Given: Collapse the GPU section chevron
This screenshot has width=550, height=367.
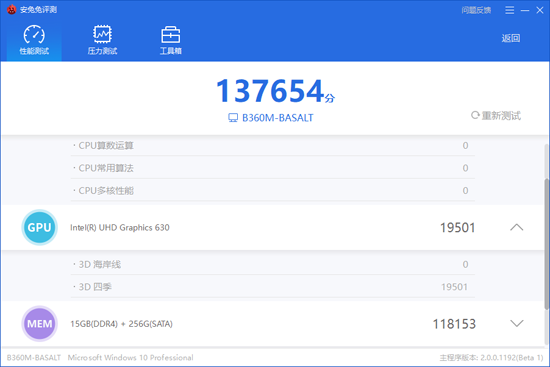Looking at the screenshot, I should click(516, 227).
